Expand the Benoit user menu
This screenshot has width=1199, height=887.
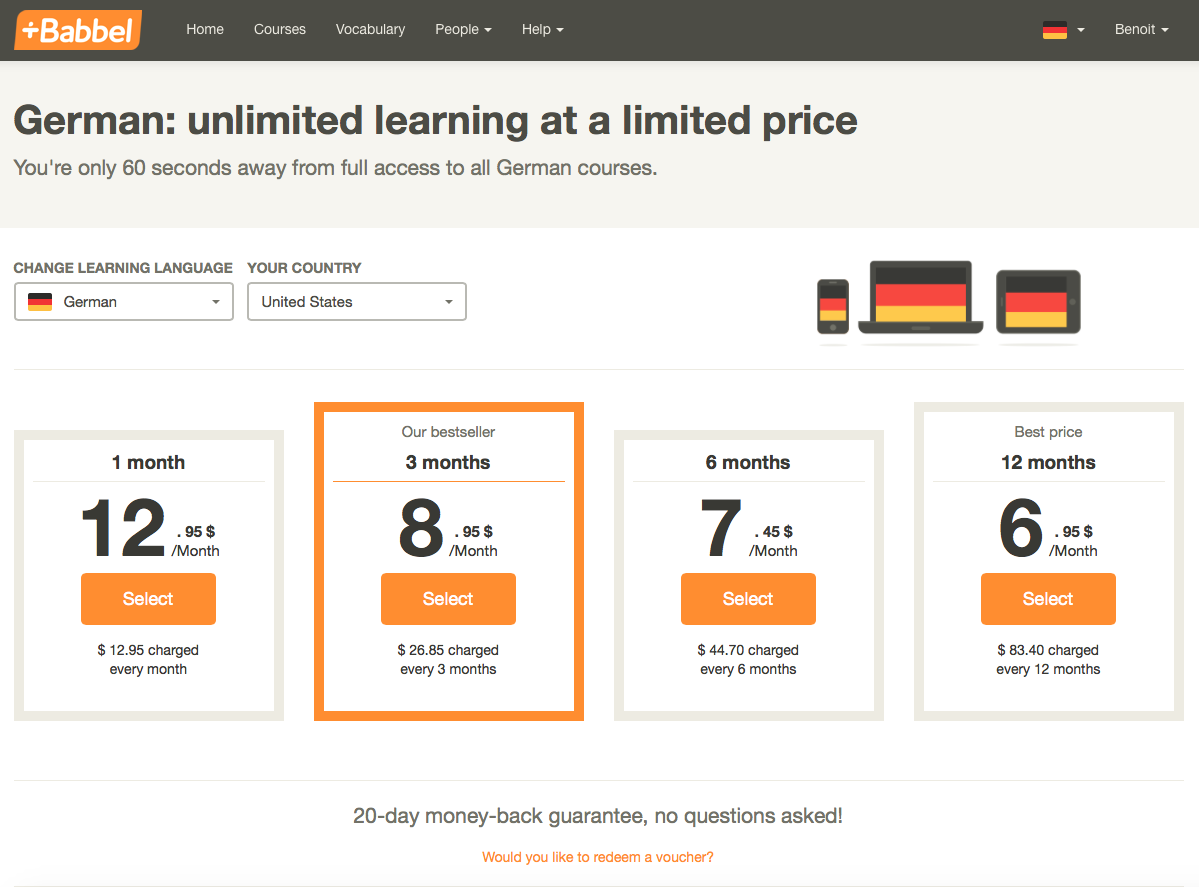click(x=1141, y=30)
